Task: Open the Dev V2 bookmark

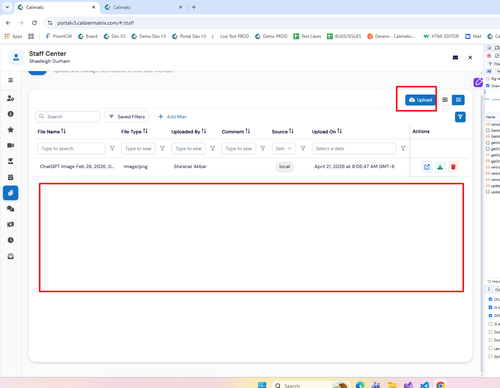Action: coord(115,36)
